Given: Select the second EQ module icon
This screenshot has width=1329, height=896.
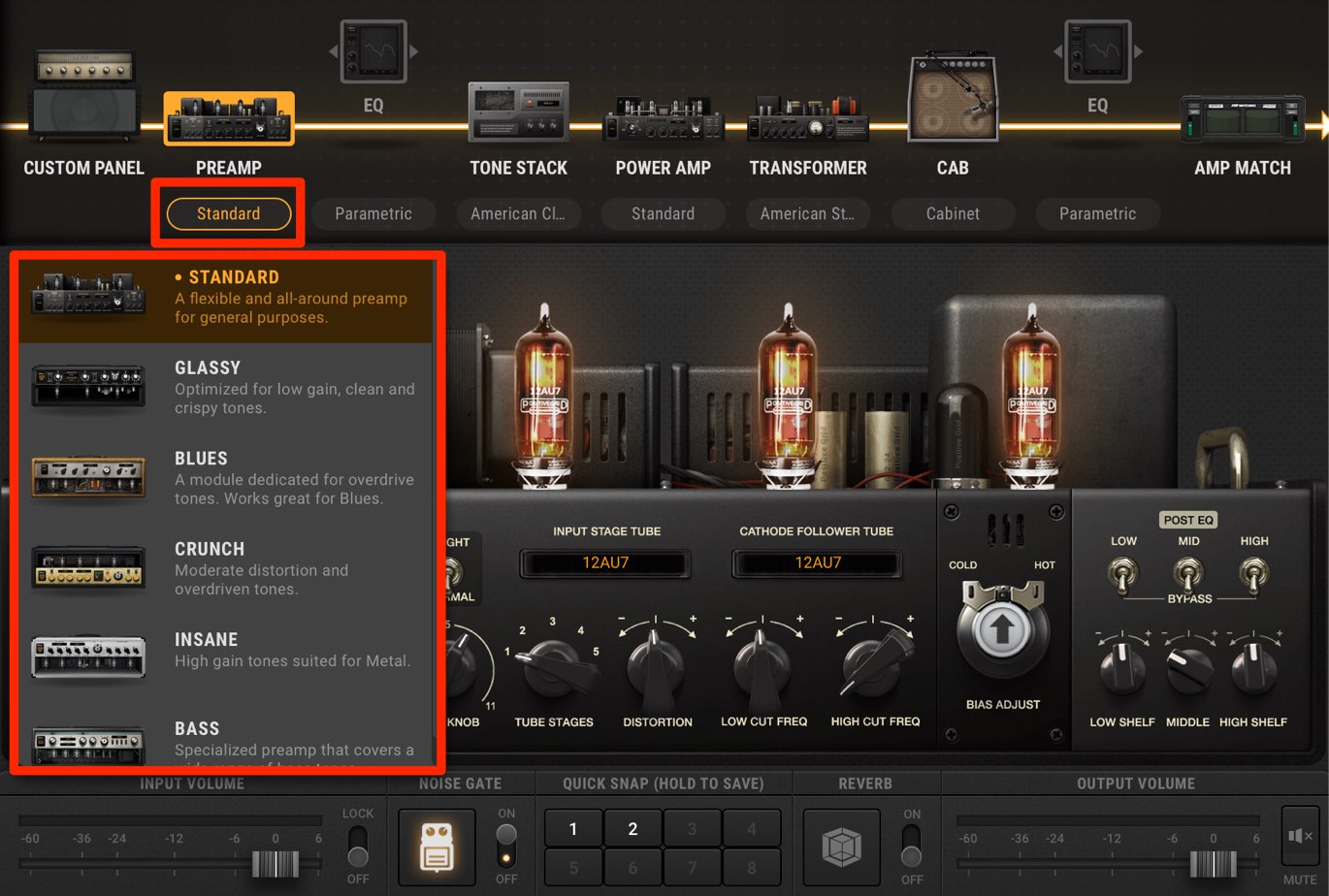Looking at the screenshot, I should 1097,51.
